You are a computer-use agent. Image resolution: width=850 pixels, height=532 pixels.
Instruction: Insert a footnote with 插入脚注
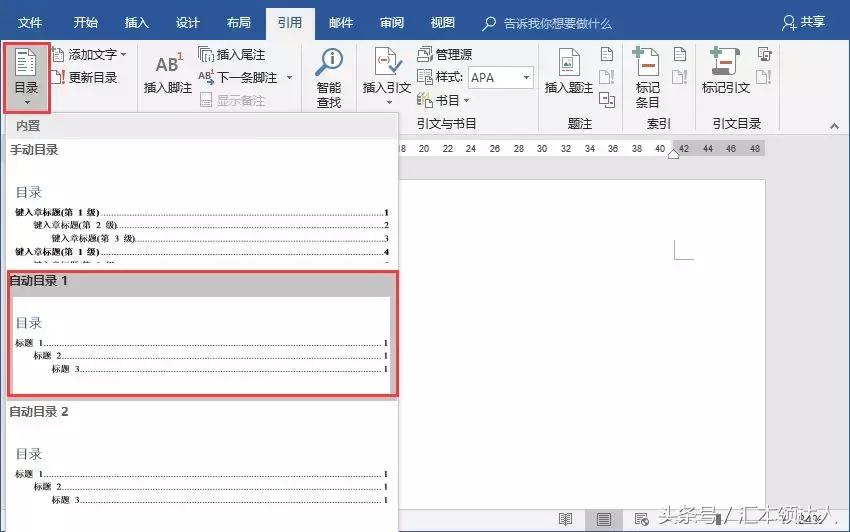coord(168,73)
